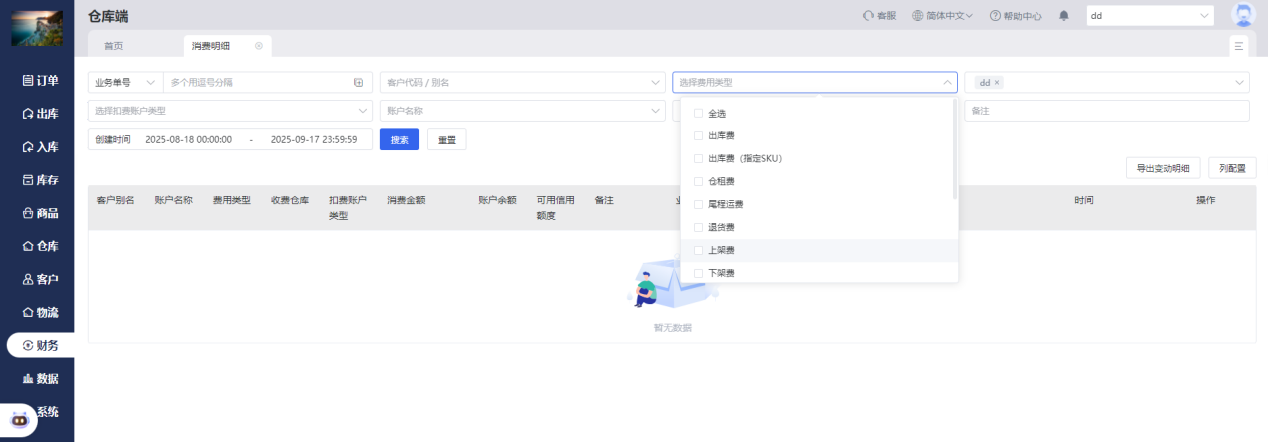Image resolution: width=1268 pixels, height=442 pixels.
Task: Click the 导出变动明细 button
Action: pyautogui.click(x=1162, y=168)
